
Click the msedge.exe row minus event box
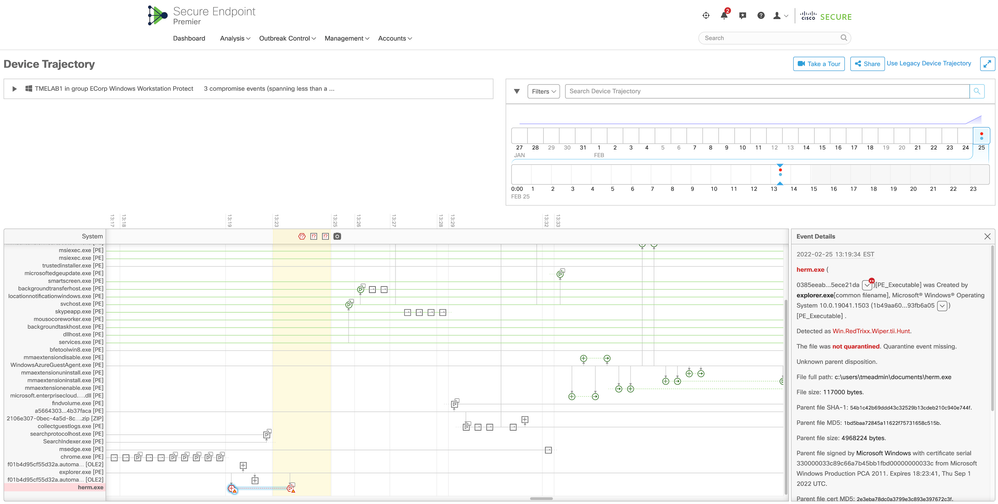click(548, 451)
